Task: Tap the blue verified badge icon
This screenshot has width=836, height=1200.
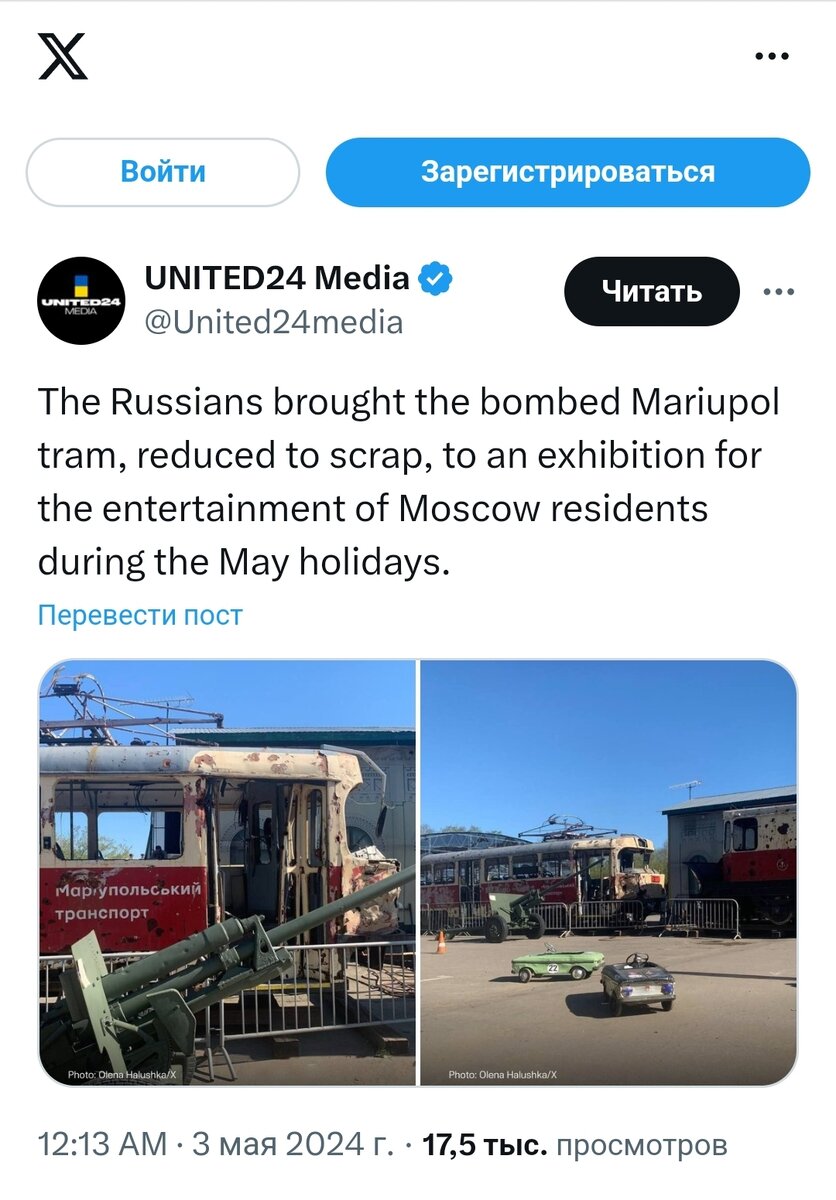Action: (x=436, y=279)
